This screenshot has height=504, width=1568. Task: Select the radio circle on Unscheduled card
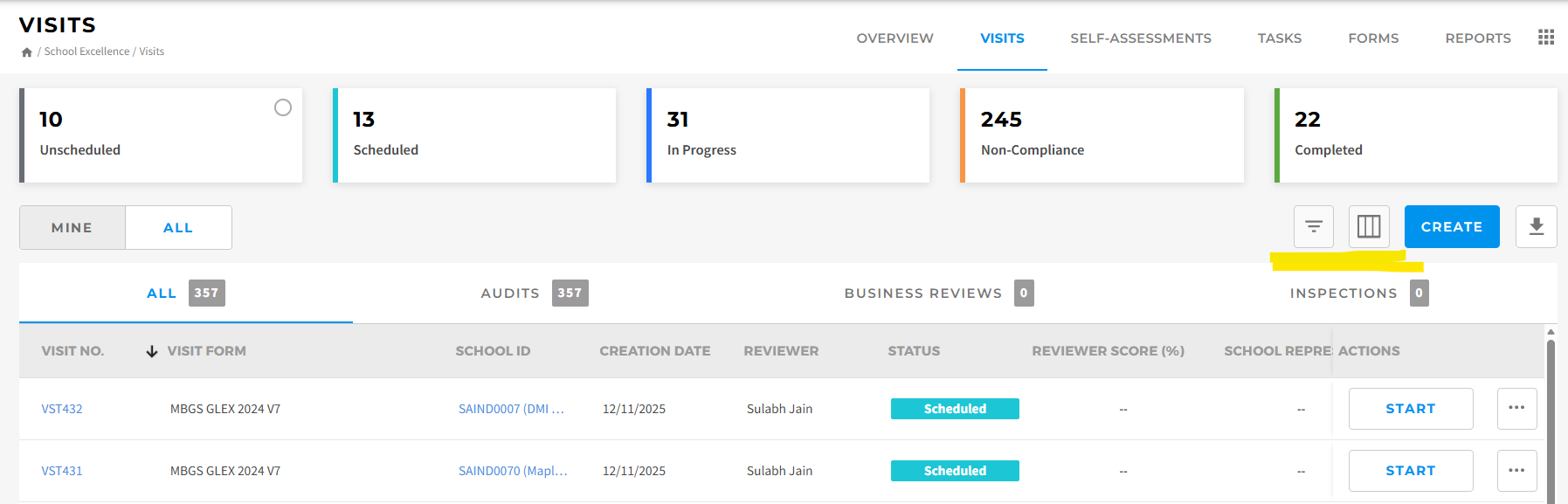(x=283, y=107)
